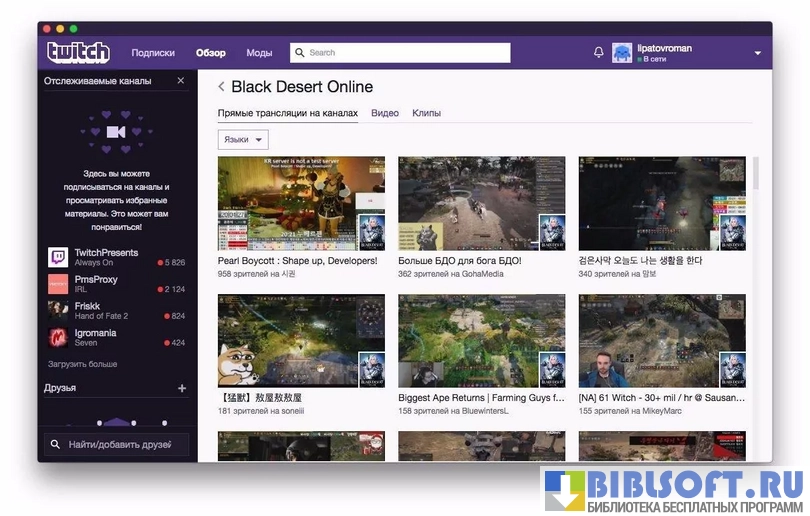Add a friend with the plus icon
Image resolution: width=810 pixels, height=516 pixels.
pos(181,388)
